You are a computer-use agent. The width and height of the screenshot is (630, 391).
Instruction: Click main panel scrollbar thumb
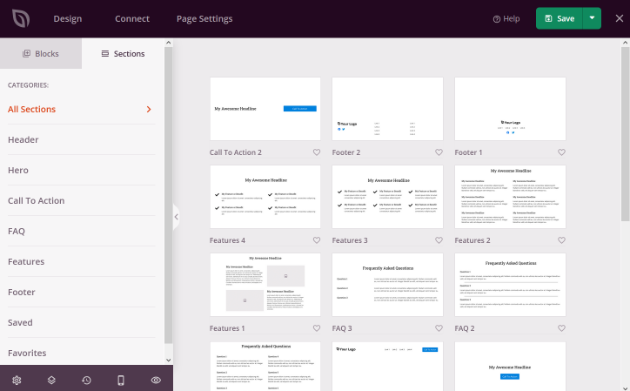pyautogui.click(x=625, y=134)
